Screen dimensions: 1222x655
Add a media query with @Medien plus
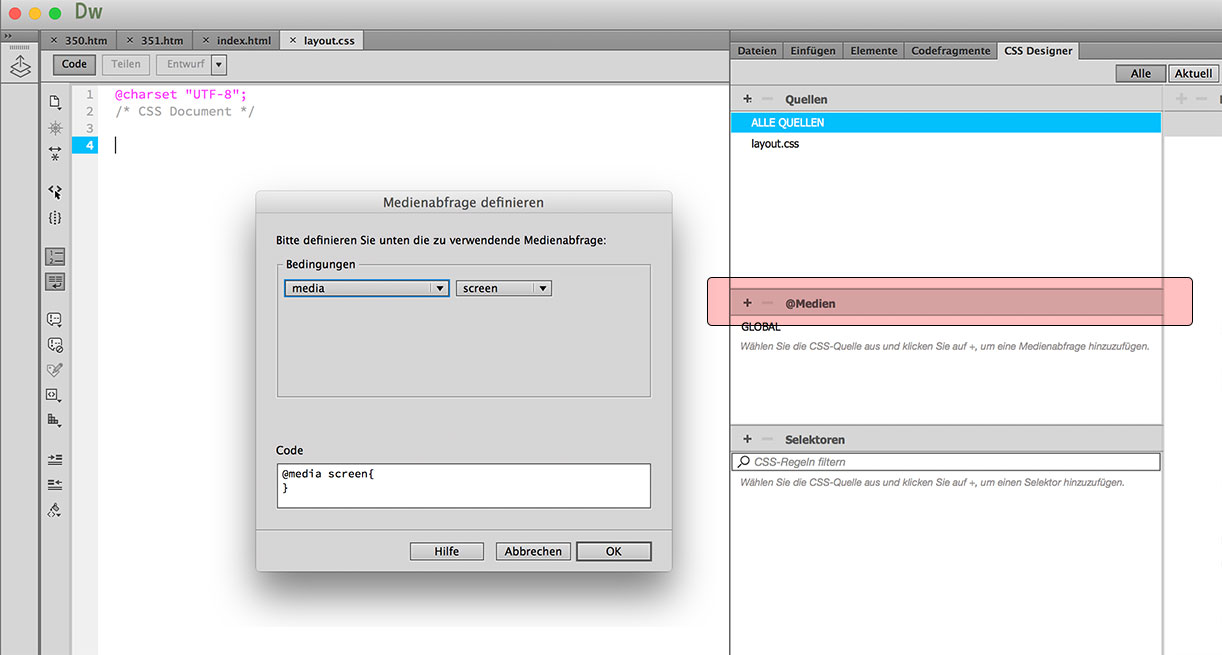747,303
